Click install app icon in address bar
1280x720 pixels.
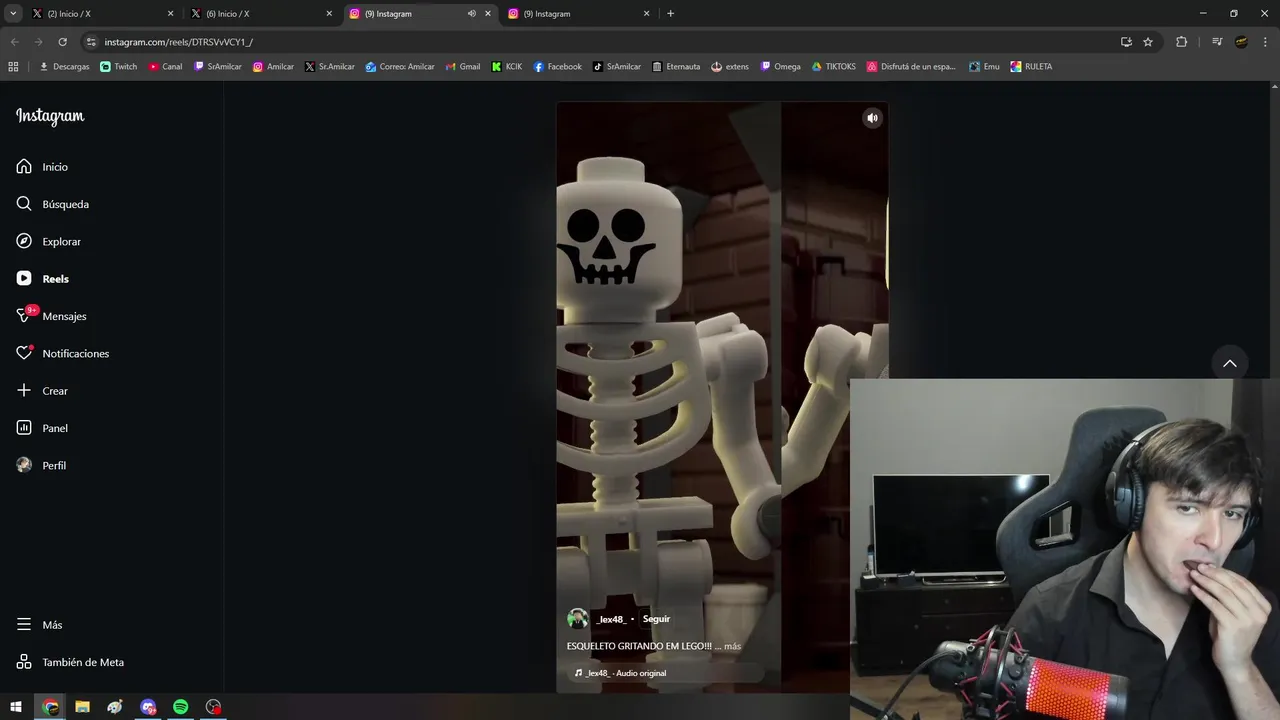coord(1126,42)
